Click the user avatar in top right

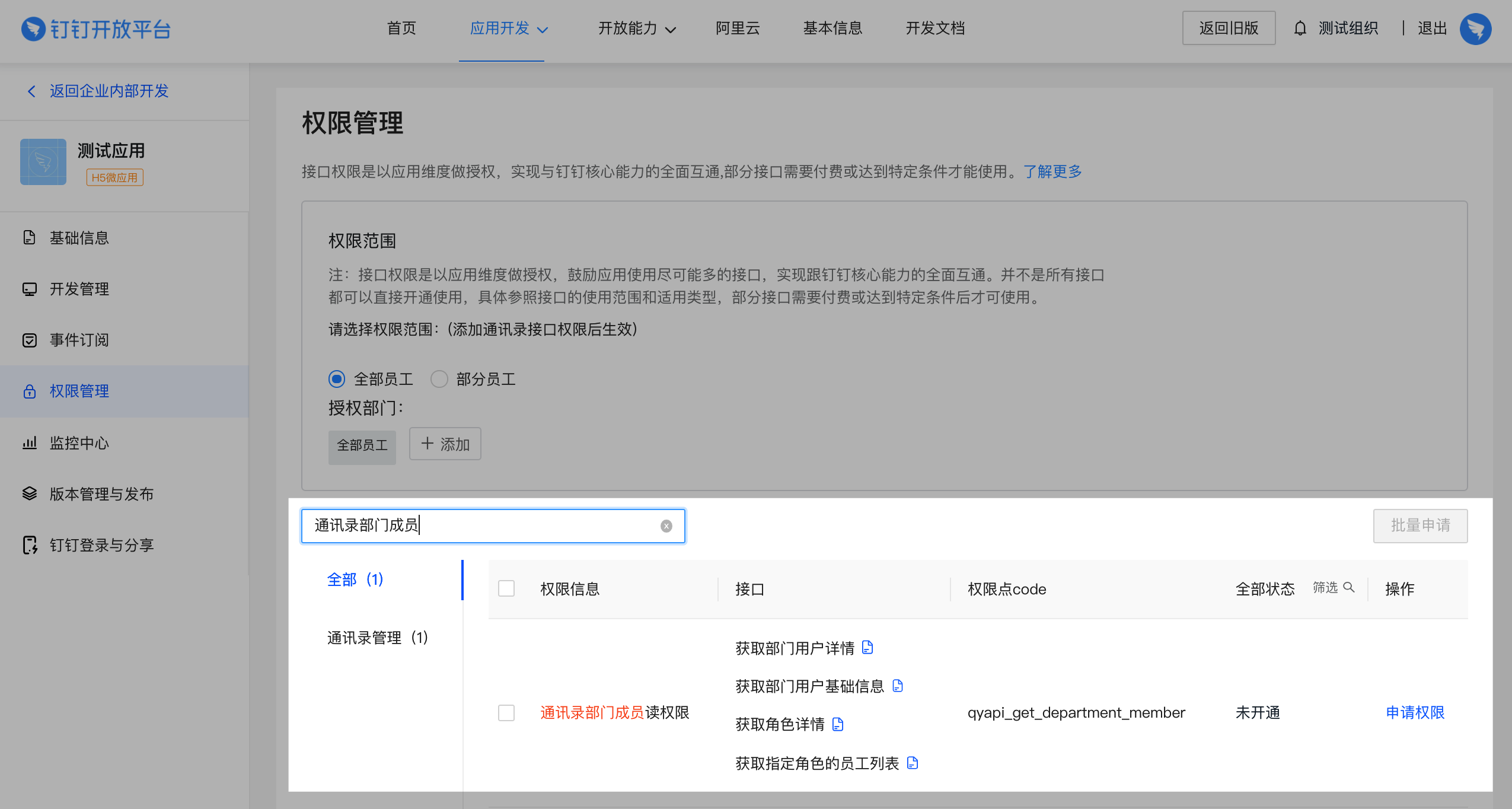coord(1475,28)
